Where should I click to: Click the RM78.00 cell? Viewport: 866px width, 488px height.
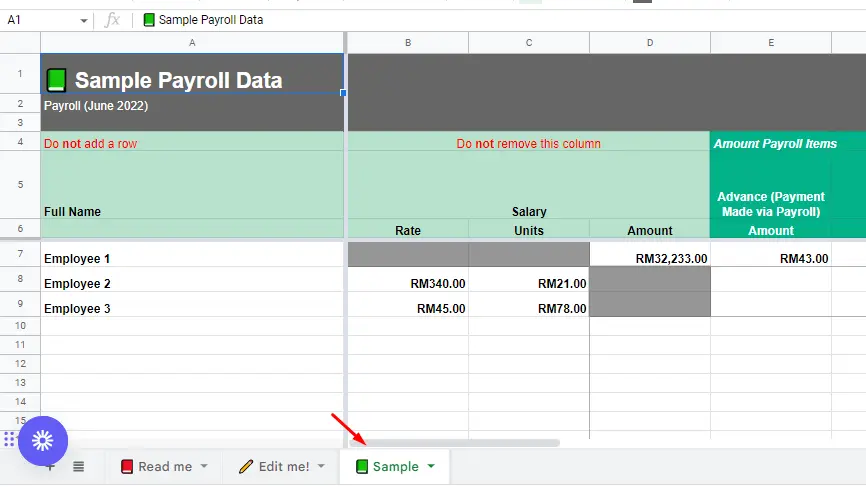click(529, 304)
